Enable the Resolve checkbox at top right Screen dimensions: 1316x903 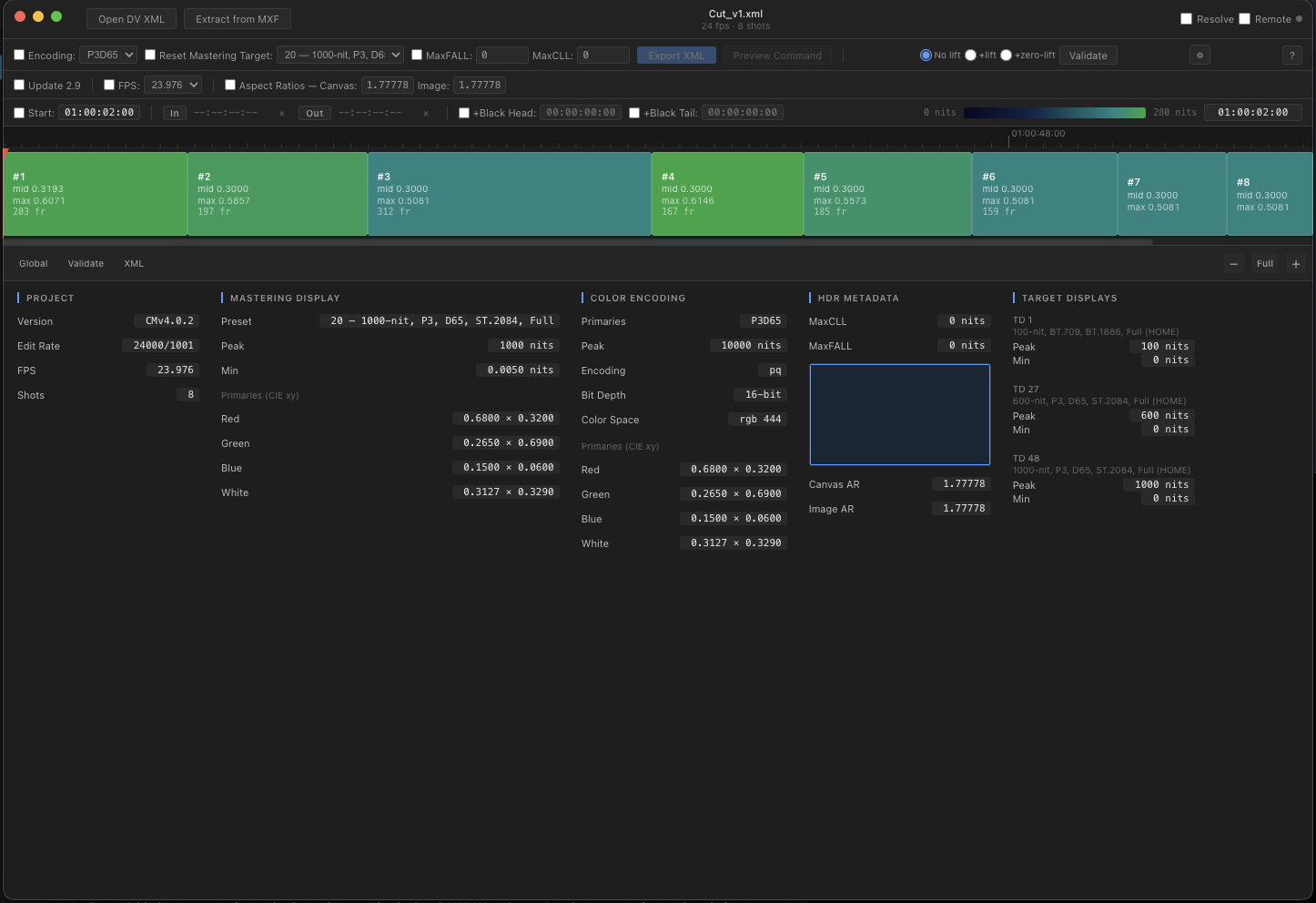pos(1185,18)
